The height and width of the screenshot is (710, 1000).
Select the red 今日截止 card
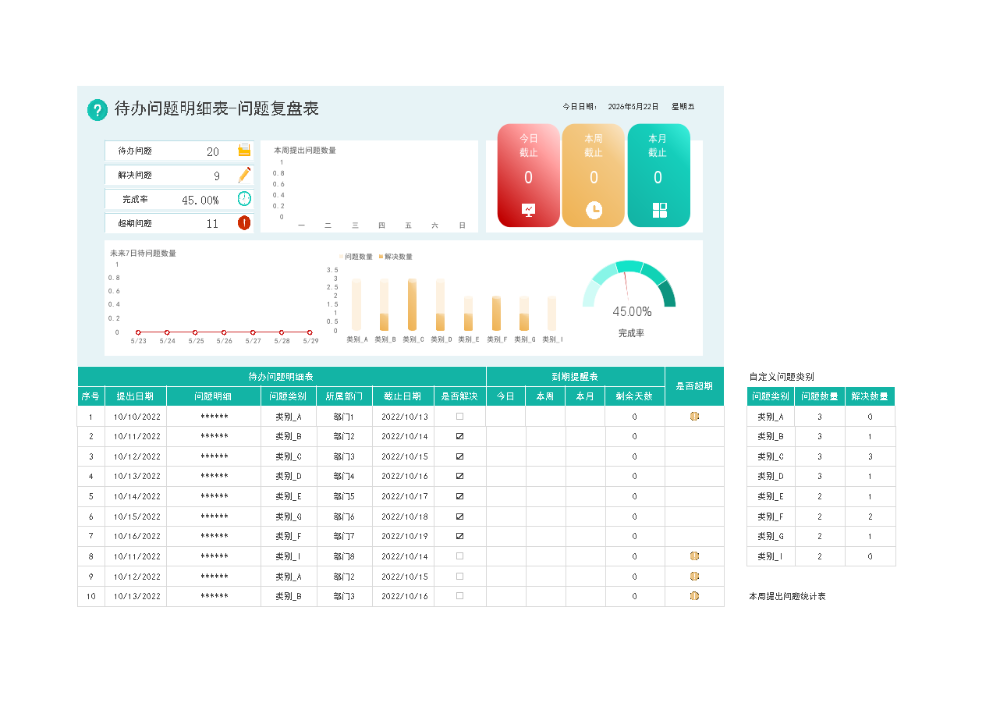pyautogui.click(x=528, y=175)
